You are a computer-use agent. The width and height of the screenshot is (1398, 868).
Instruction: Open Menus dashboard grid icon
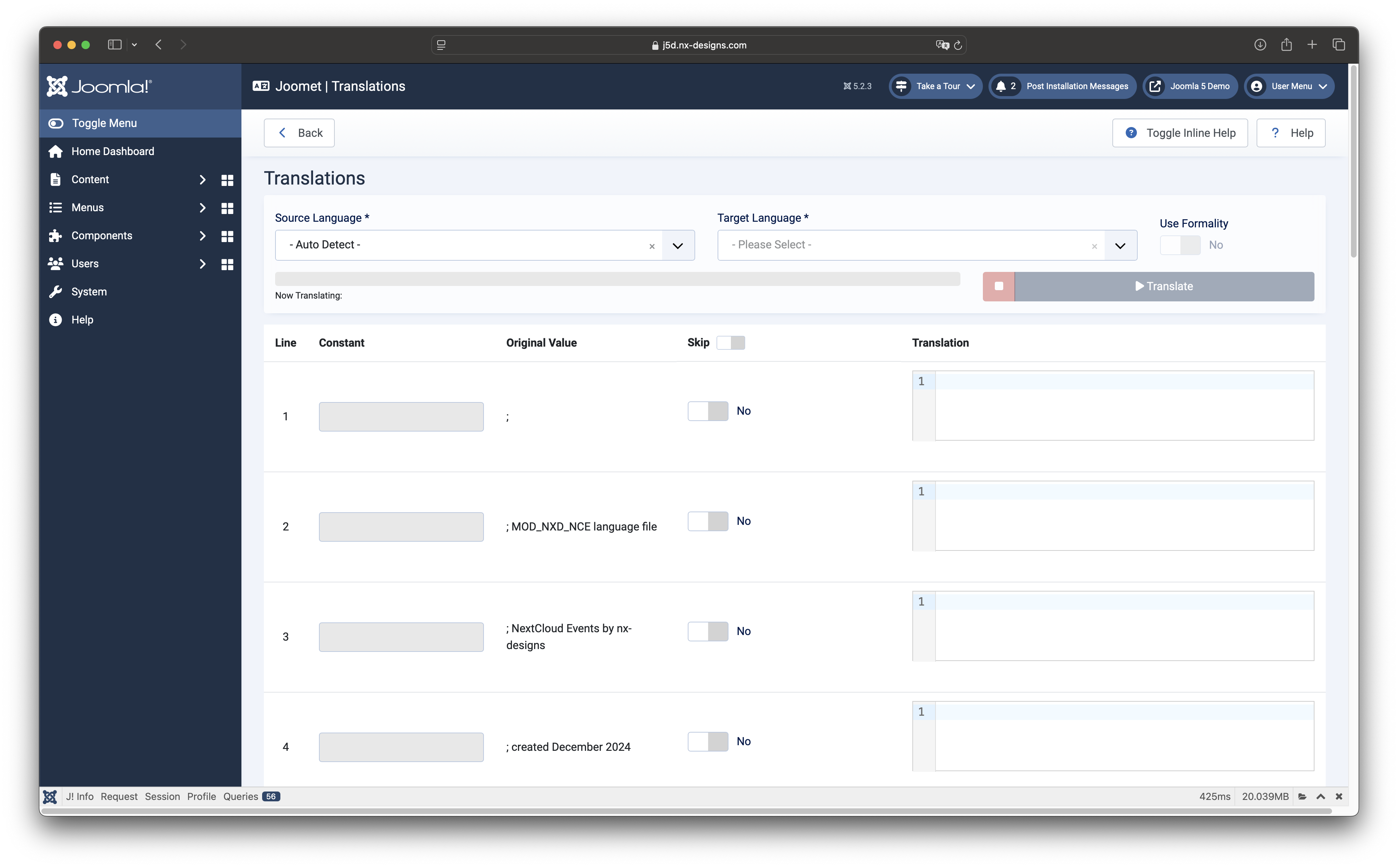click(x=227, y=208)
